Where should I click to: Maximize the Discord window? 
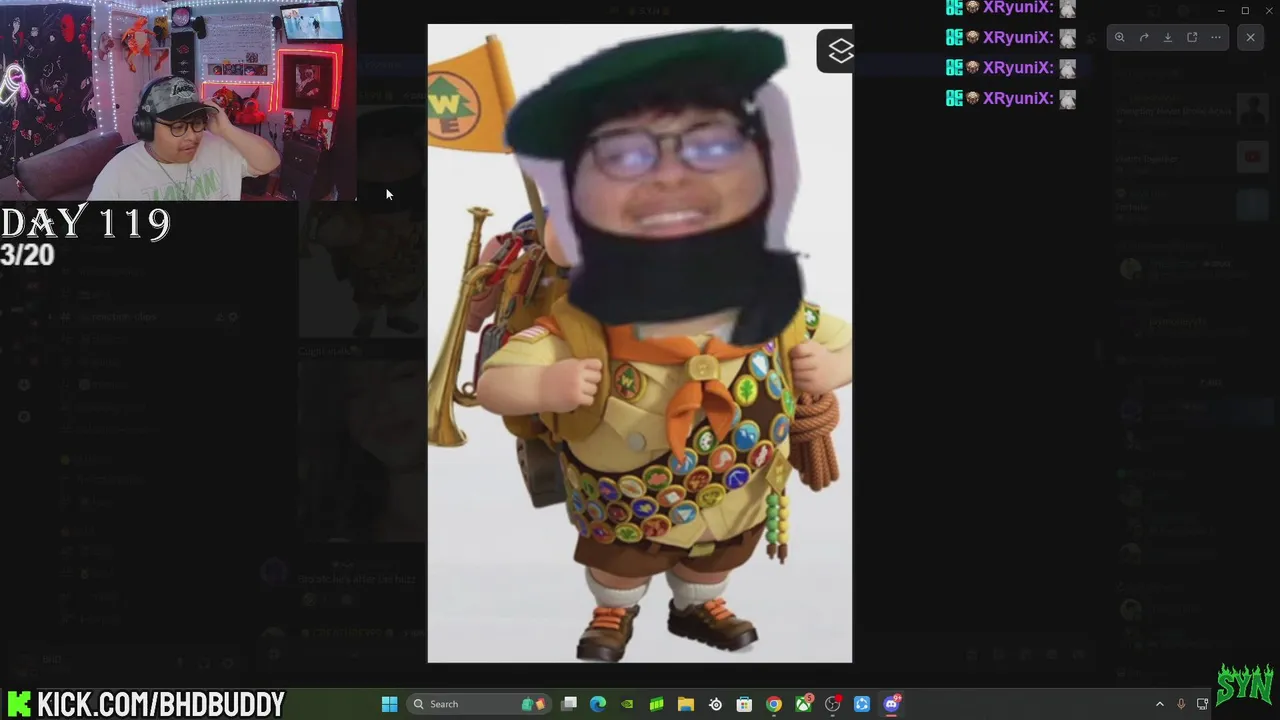point(1245,10)
